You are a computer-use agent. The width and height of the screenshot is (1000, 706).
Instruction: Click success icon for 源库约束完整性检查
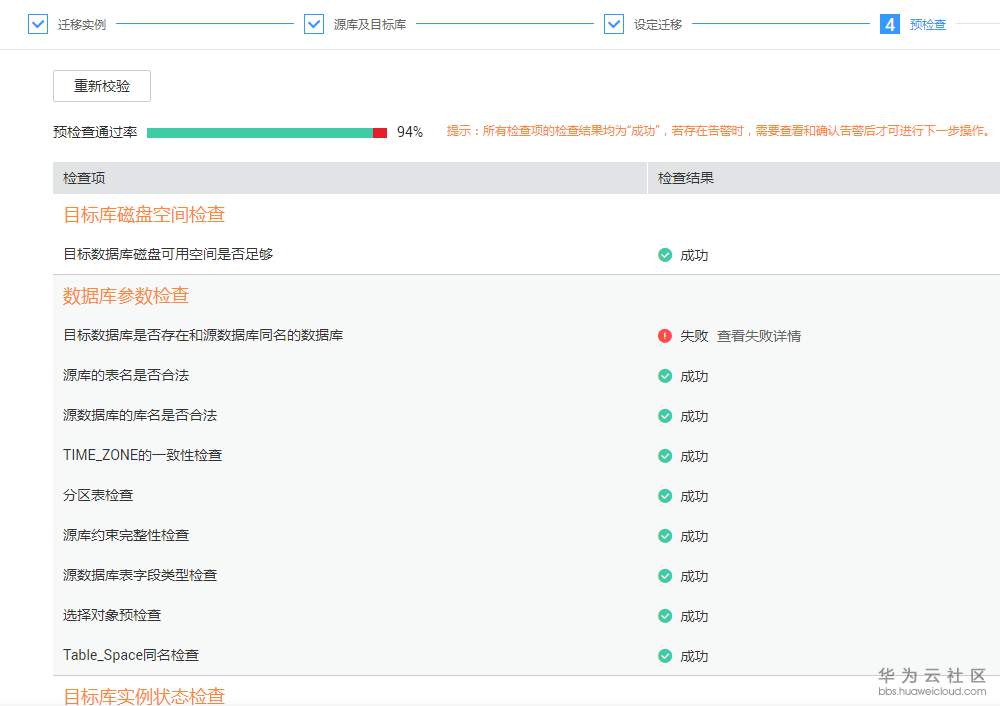click(x=665, y=536)
